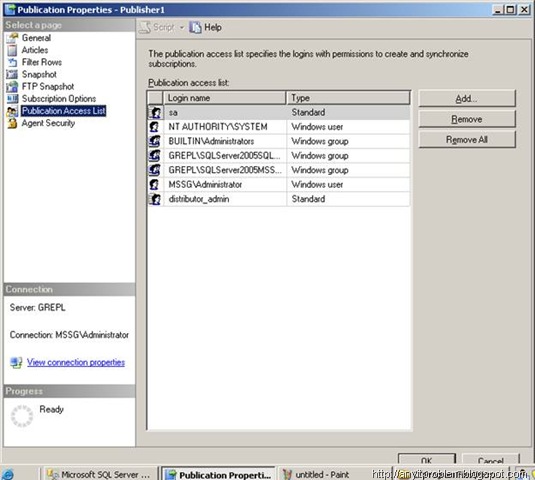This screenshot has width=535, height=480.
Task: Click the sa login row icon
Action: [x=156, y=113]
